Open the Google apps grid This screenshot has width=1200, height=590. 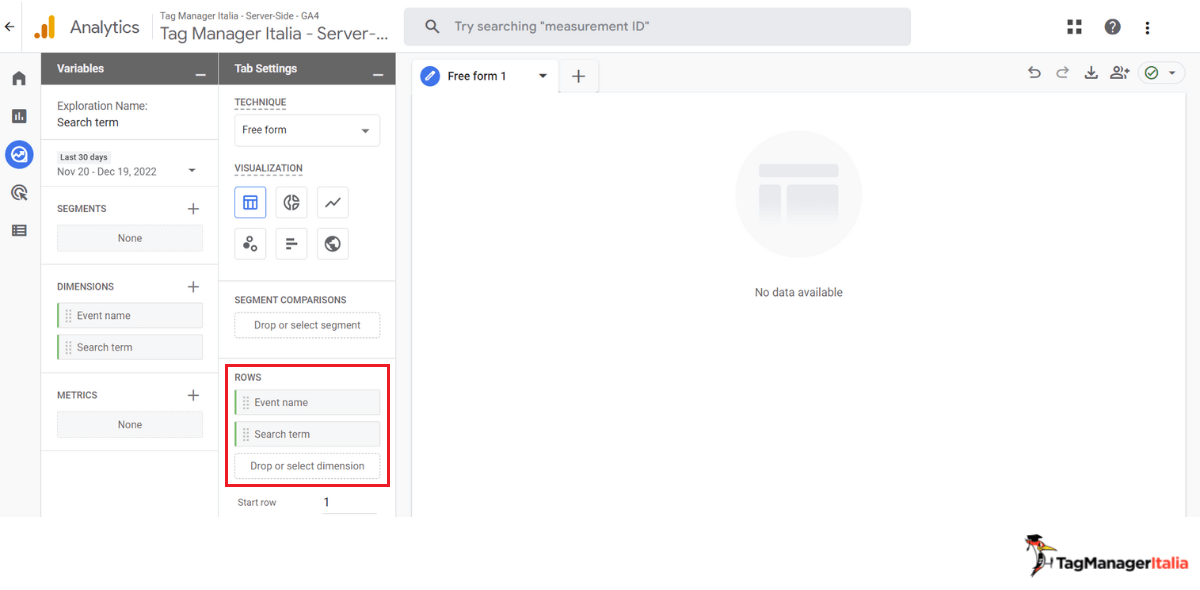(1075, 27)
